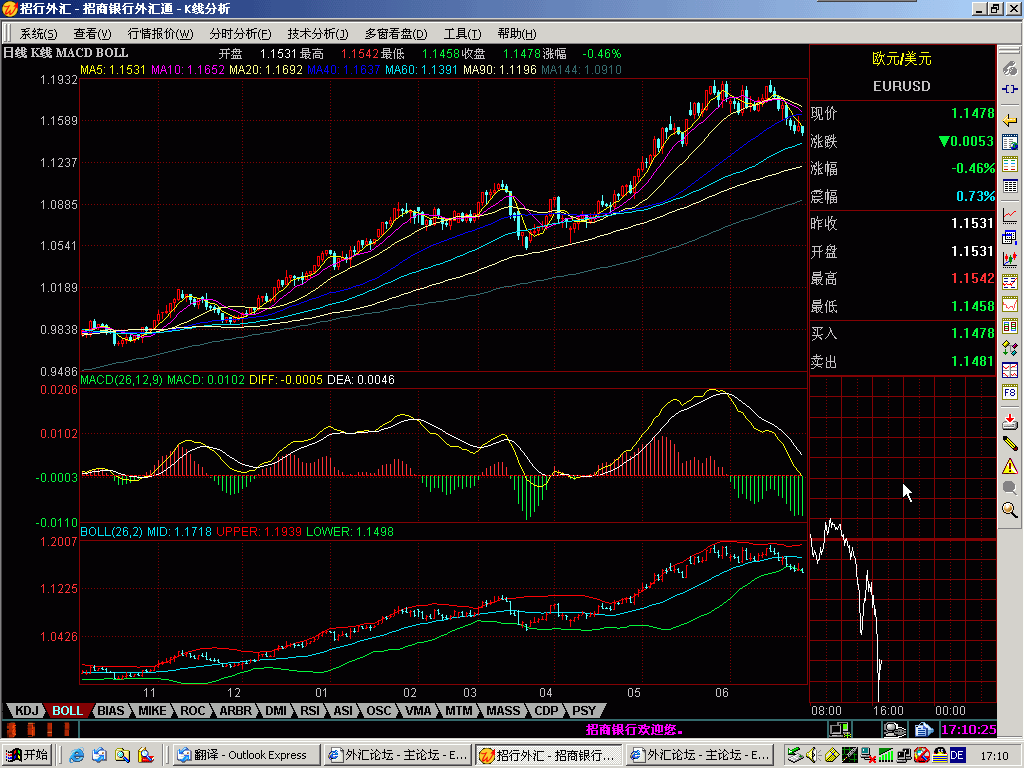
Task: Click the red download-to-tray icon
Action: point(1010,421)
